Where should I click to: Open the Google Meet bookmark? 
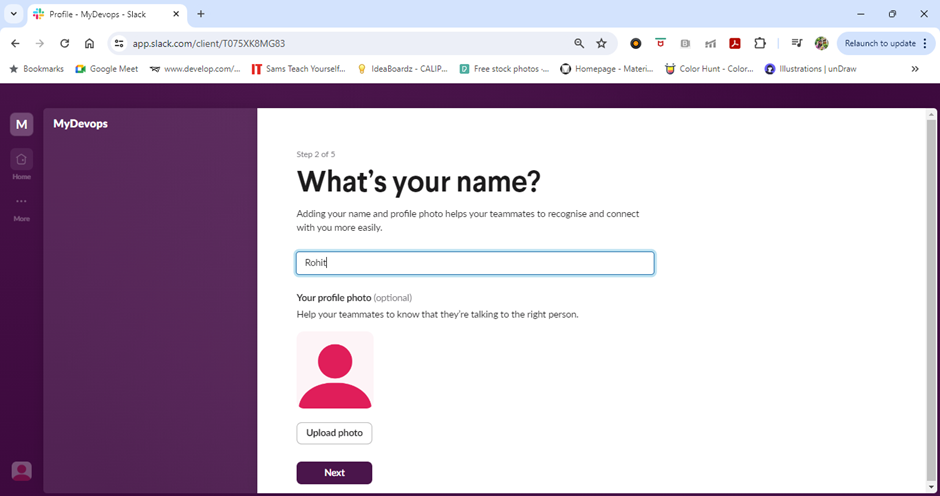click(x=107, y=69)
